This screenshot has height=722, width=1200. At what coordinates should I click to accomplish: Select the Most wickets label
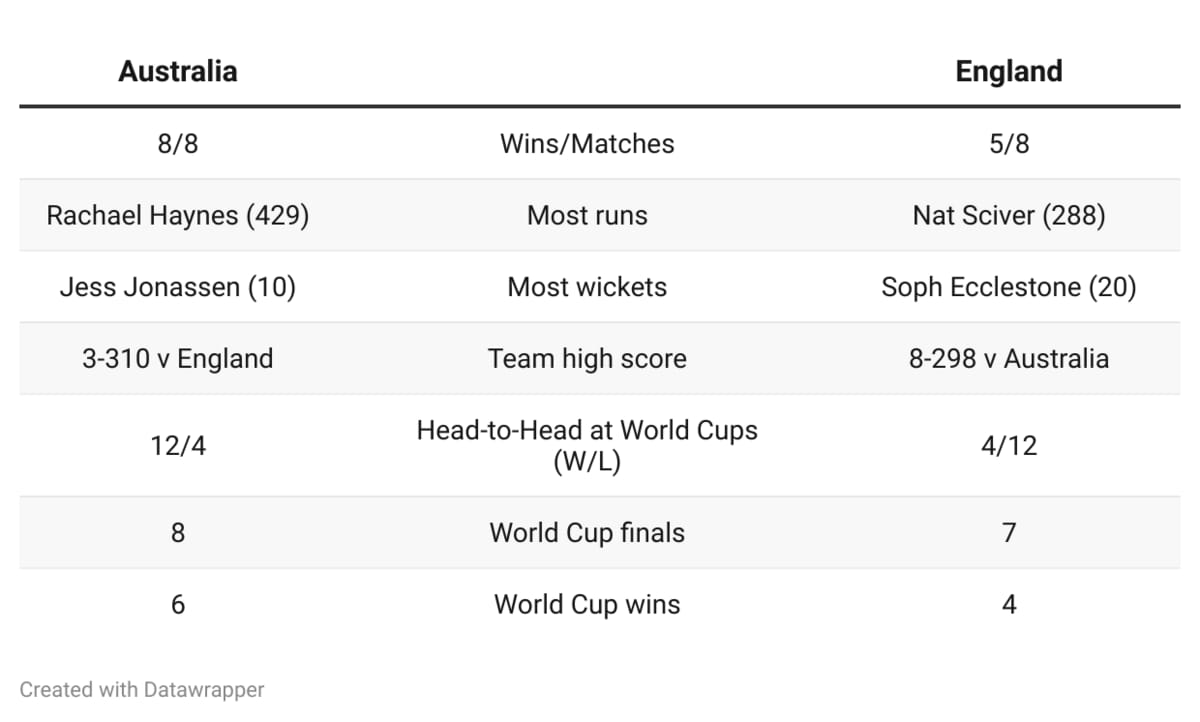[587, 287]
